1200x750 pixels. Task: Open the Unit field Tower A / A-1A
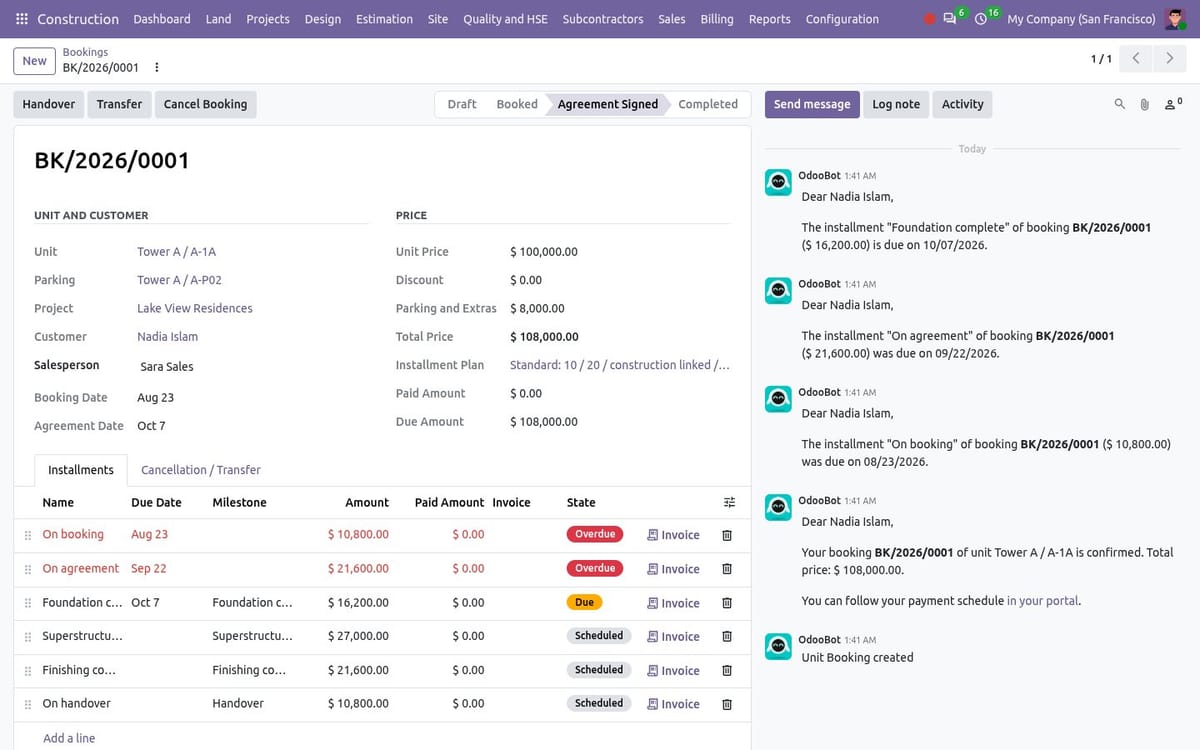pyautogui.click(x=176, y=252)
